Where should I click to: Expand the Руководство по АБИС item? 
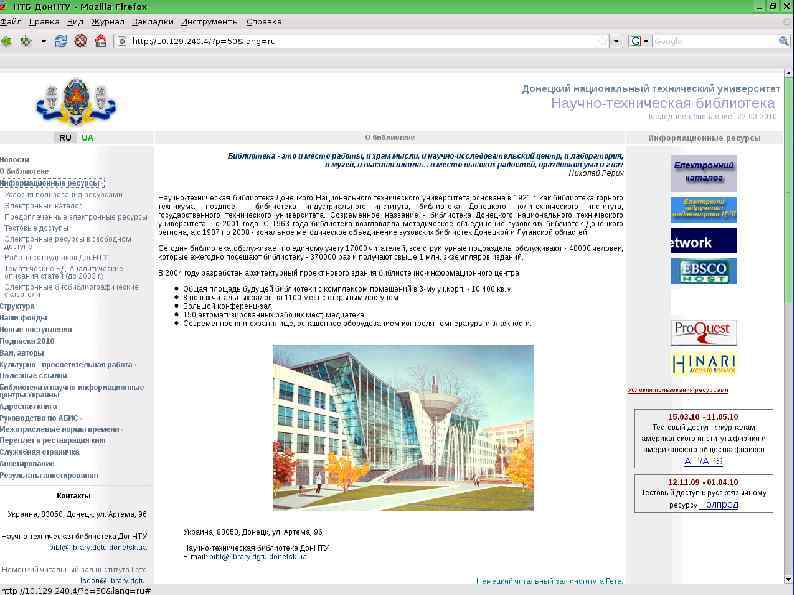tap(41, 418)
